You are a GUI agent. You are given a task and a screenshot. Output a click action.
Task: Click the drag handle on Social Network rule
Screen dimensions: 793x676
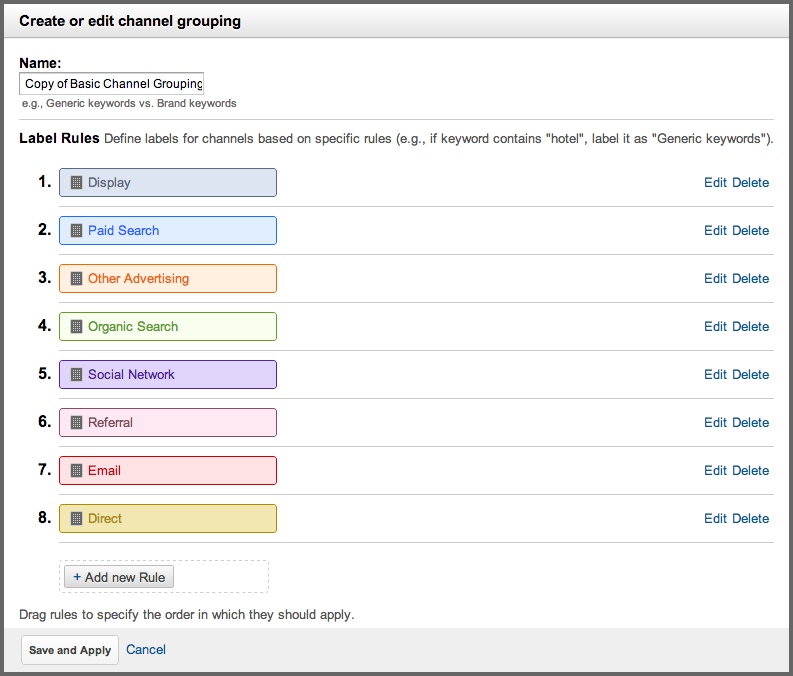tap(76, 375)
